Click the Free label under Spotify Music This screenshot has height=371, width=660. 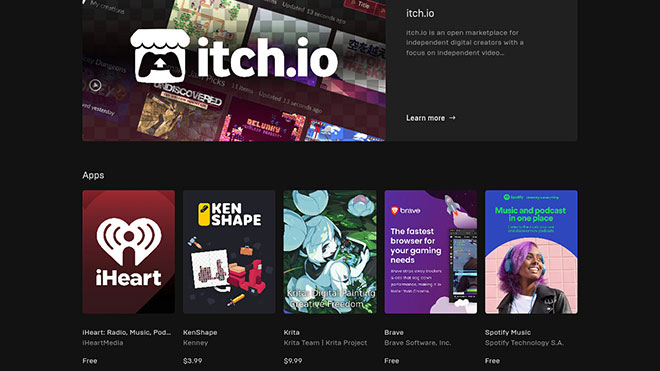click(x=492, y=361)
